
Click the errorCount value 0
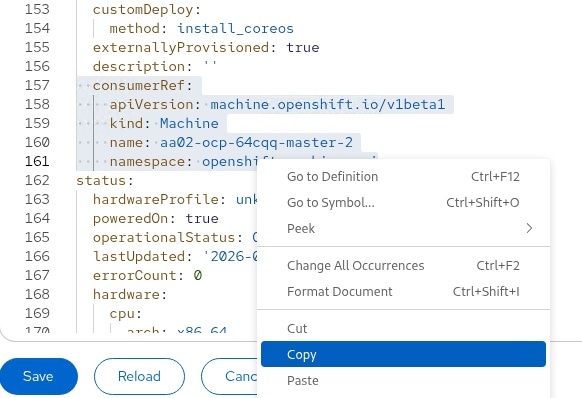click(197, 275)
